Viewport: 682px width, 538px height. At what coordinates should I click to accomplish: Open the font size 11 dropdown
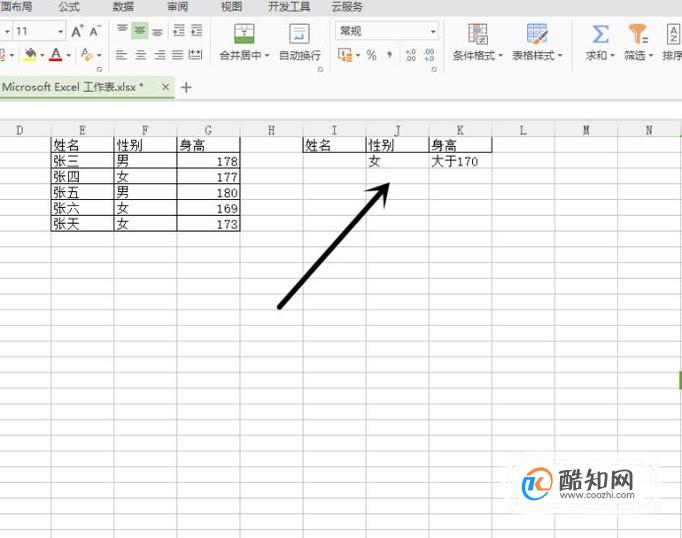click(60, 31)
